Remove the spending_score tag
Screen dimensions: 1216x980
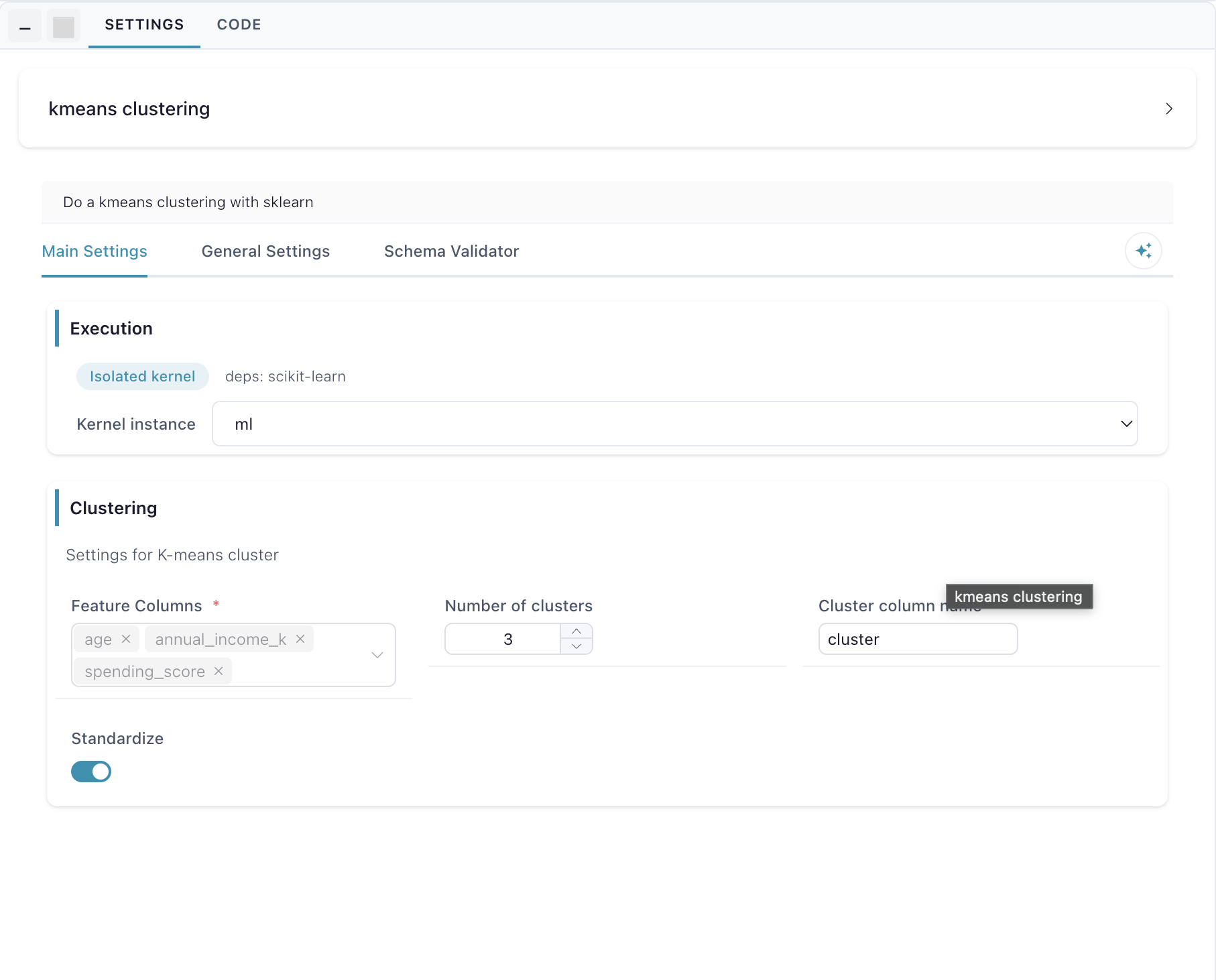[x=219, y=671]
